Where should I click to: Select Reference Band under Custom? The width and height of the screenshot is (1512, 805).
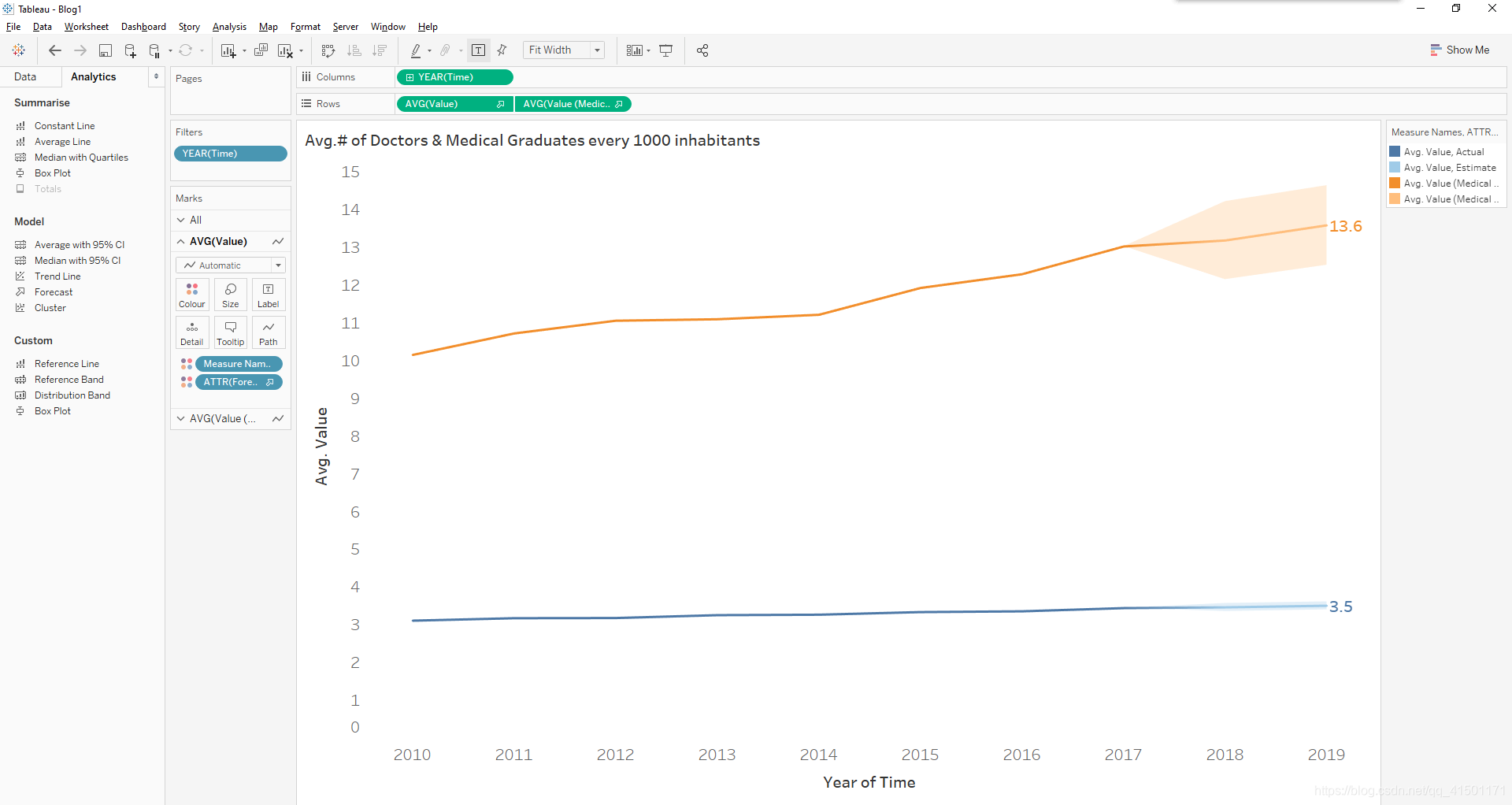69,380
